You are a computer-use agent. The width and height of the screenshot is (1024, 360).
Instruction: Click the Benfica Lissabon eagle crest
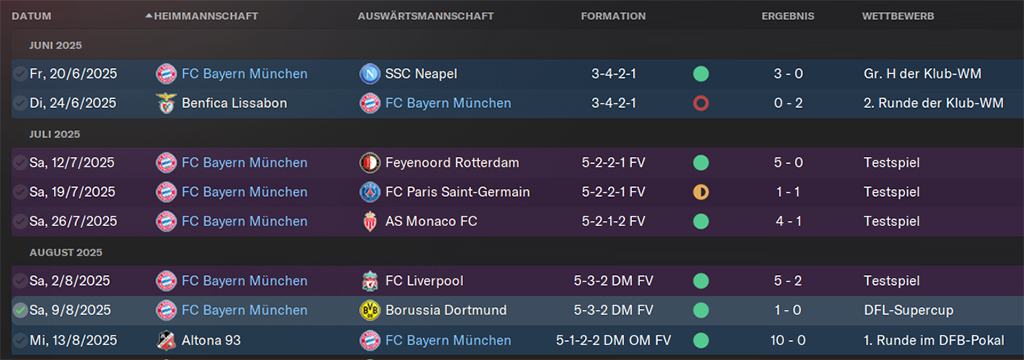(x=166, y=103)
